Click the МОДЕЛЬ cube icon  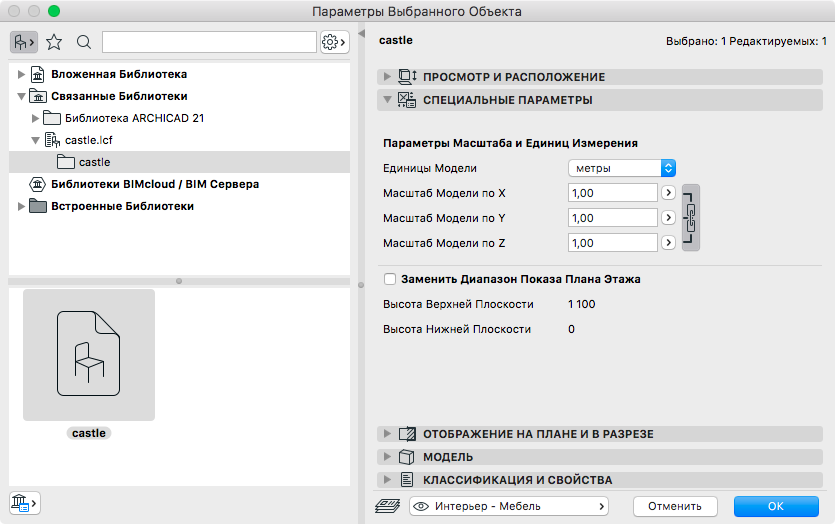tap(407, 457)
